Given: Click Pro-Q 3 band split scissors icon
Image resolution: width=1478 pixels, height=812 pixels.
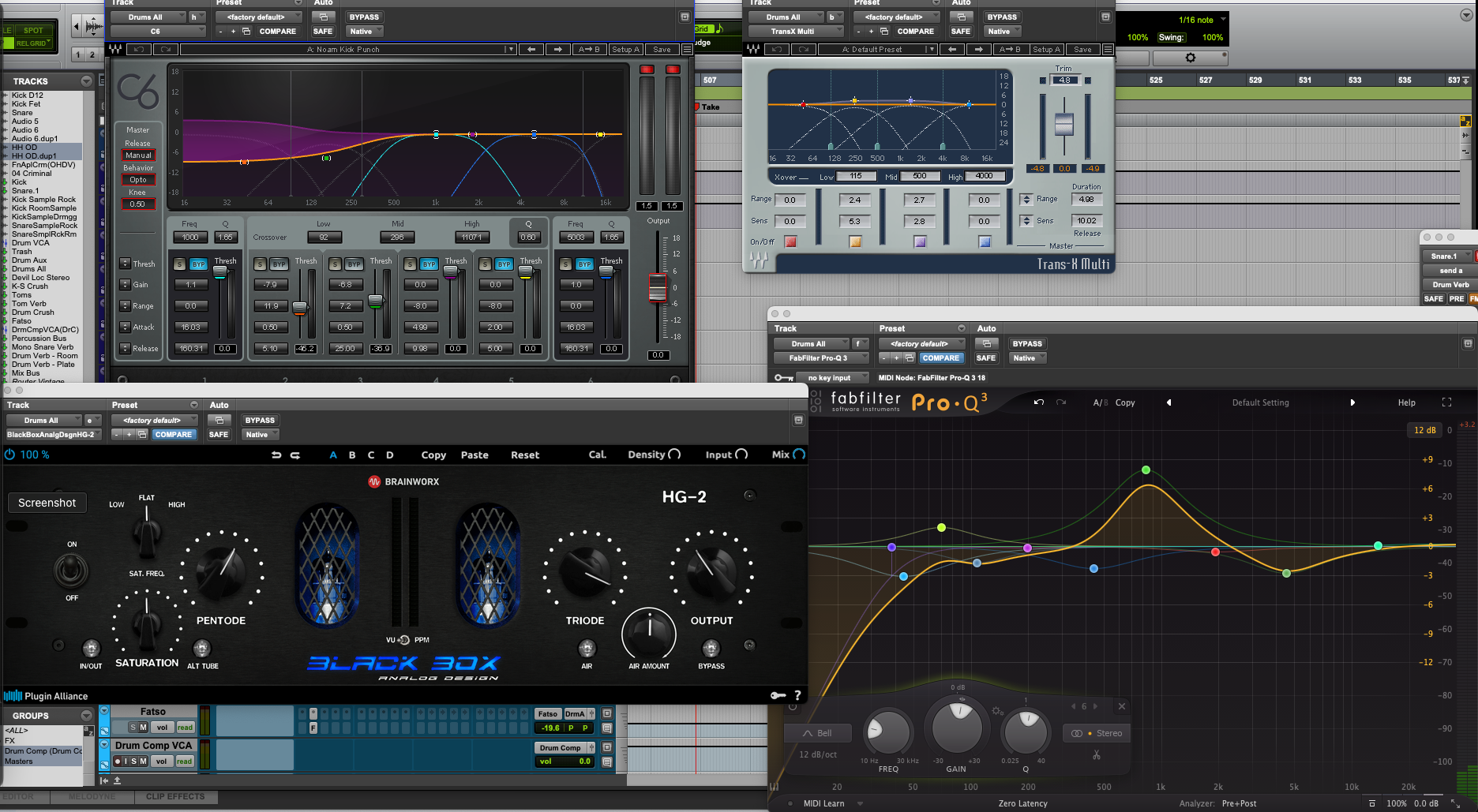Looking at the screenshot, I should coord(1097,755).
